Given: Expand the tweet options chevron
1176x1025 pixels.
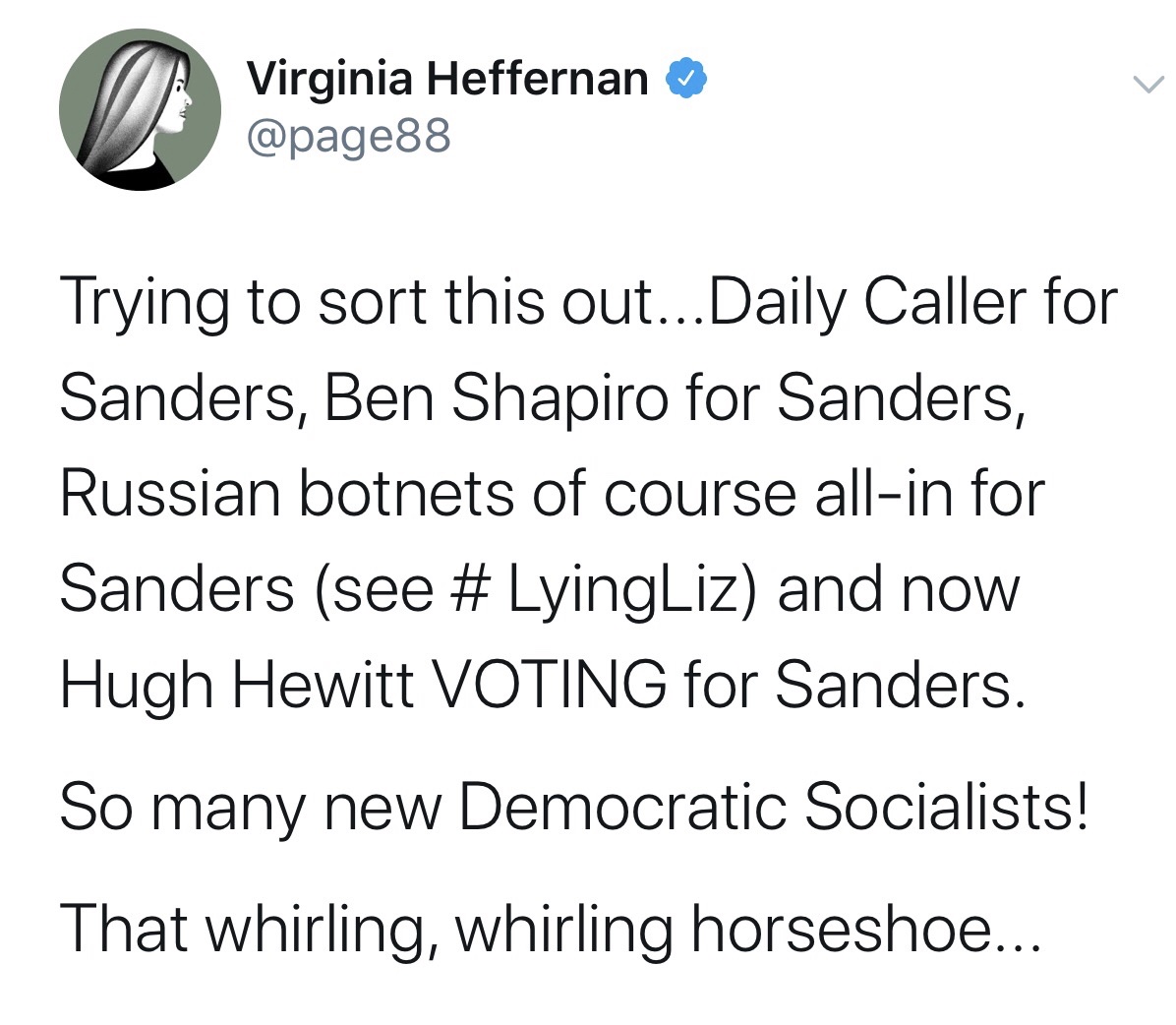Looking at the screenshot, I should [x=1148, y=84].
